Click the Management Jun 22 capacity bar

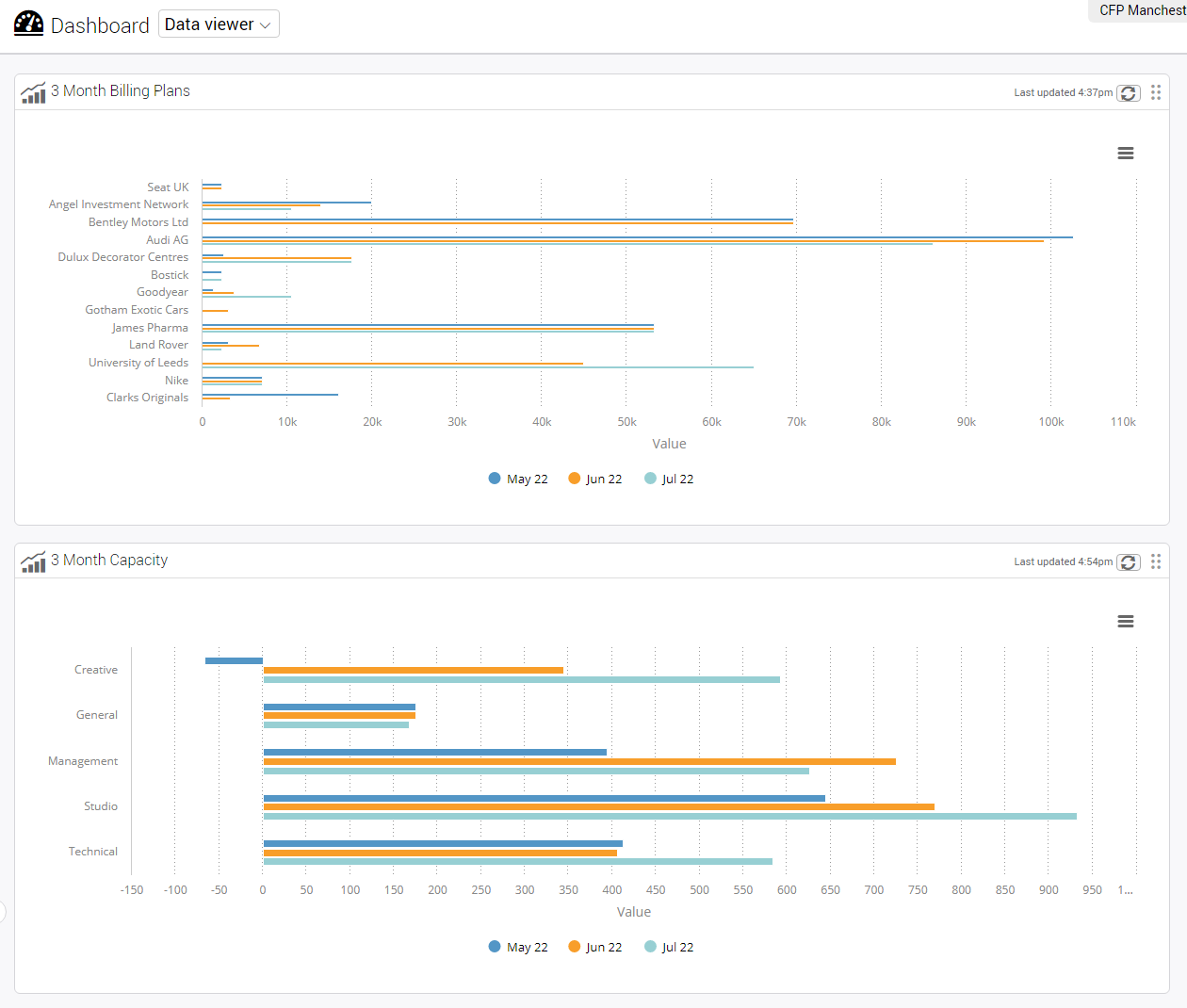point(579,761)
